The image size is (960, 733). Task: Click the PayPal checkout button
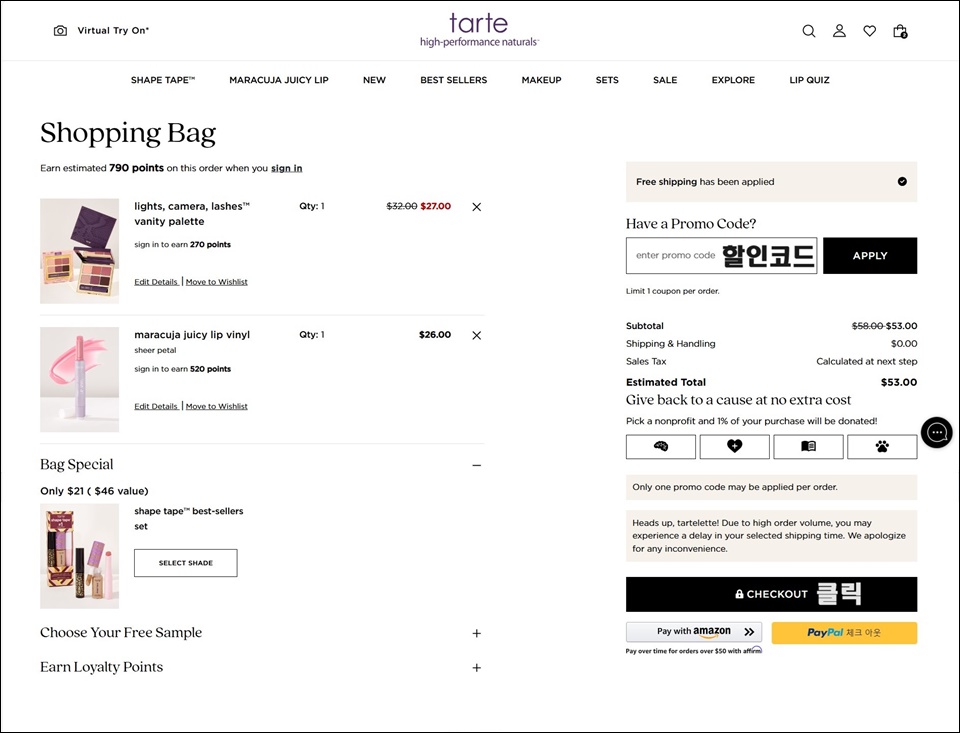click(844, 633)
